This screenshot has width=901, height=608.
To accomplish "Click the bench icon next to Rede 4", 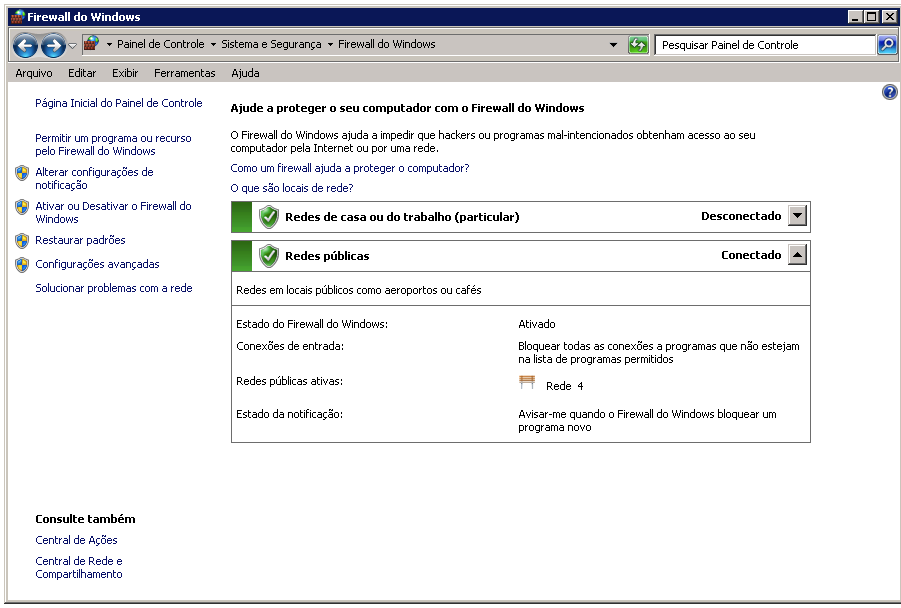I will pos(527,382).
